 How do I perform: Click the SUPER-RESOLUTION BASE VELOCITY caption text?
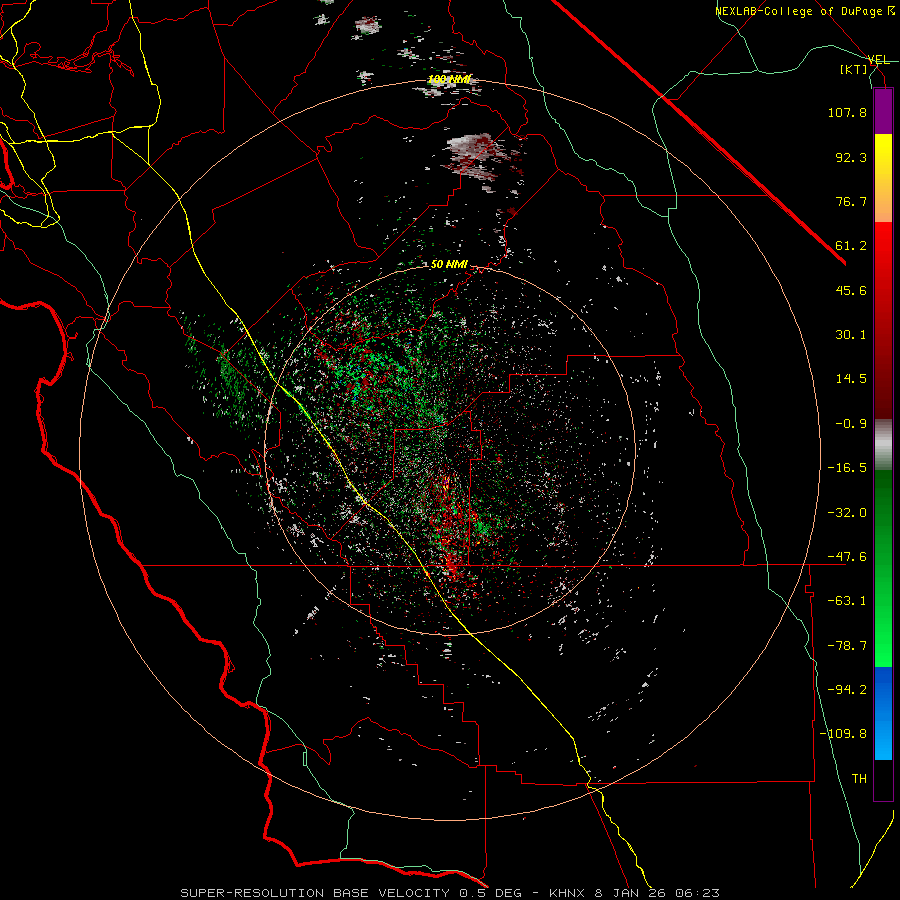click(315, 893)
